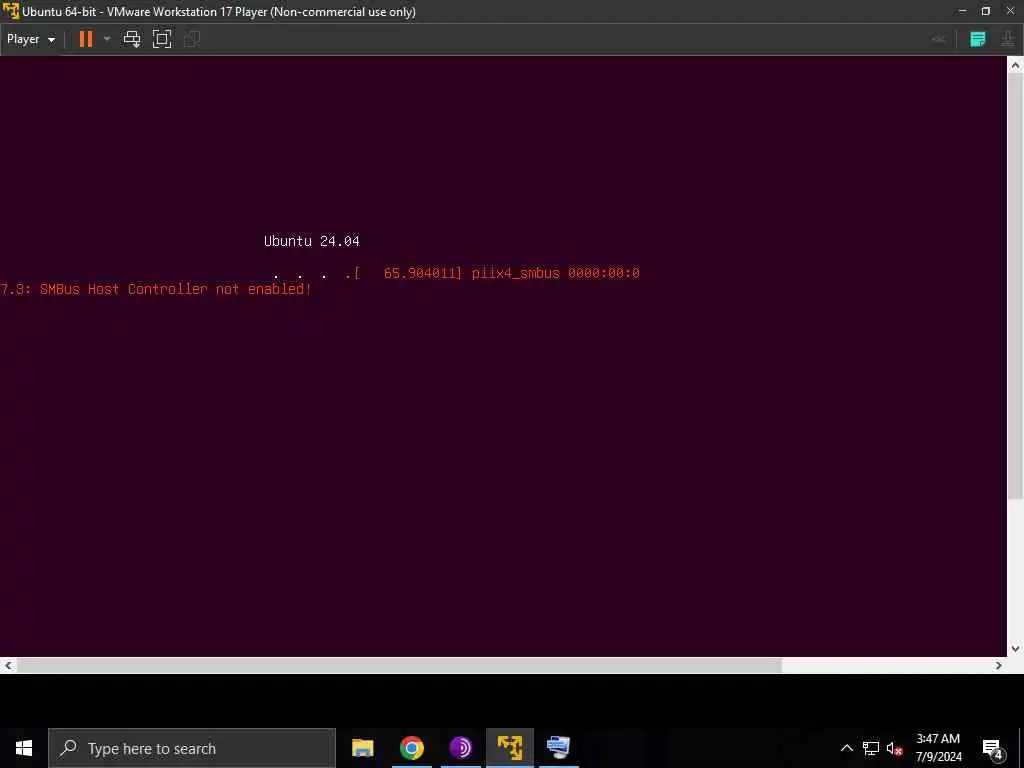
Task: Open Google Chrome from taskbar
Action: (411, 748)
